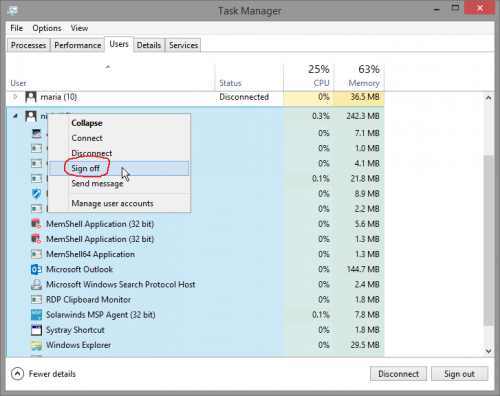
Task: Select the MemShell64 Application process name
Action: tap(90, 254)
